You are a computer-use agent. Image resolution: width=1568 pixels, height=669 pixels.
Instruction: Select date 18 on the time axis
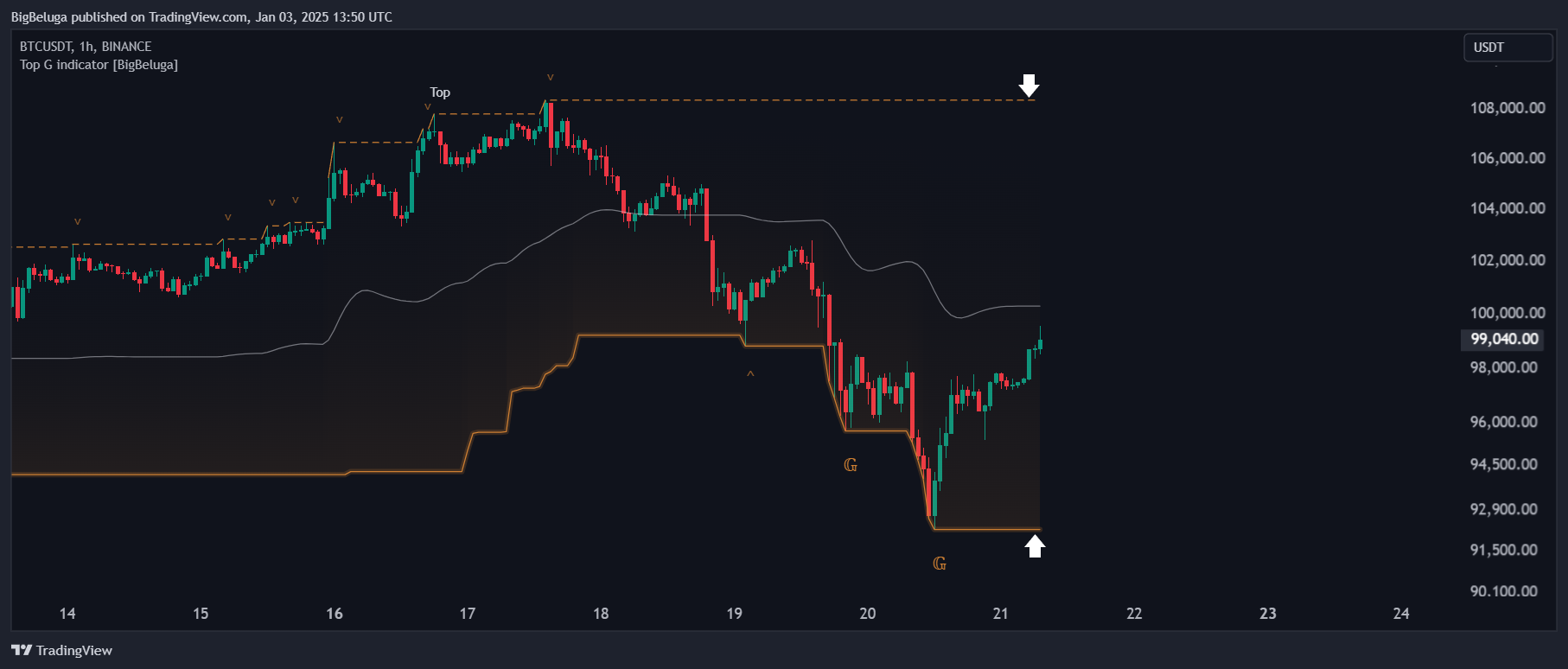[601, 614]
